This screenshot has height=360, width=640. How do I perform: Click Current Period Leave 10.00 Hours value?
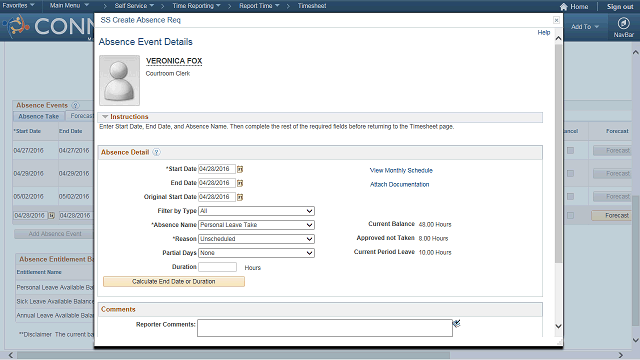click(x=435, y=253)
